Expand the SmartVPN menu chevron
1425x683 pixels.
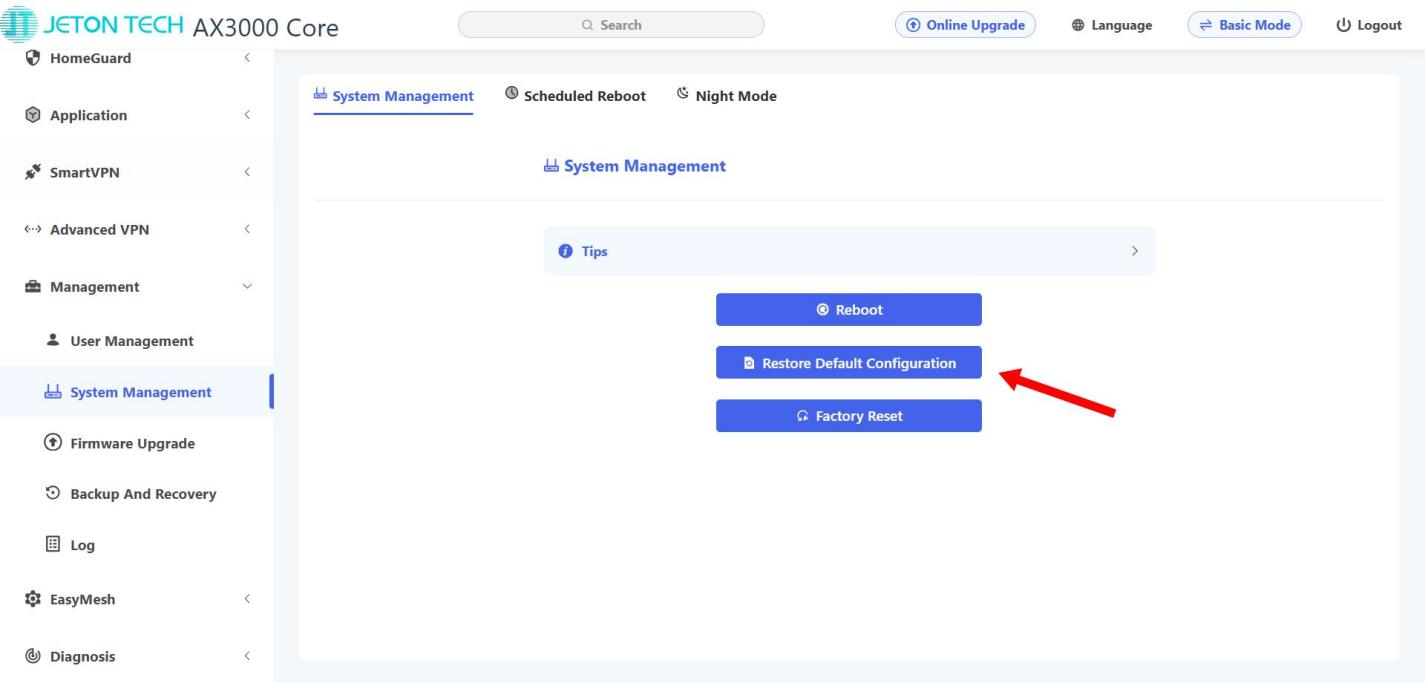[247, 172]
